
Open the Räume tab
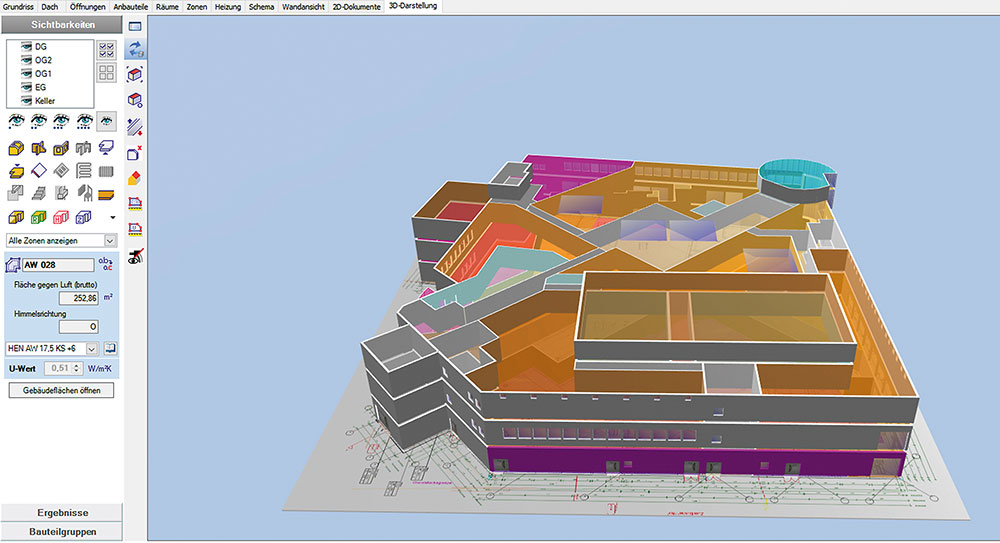pos(167,7)
